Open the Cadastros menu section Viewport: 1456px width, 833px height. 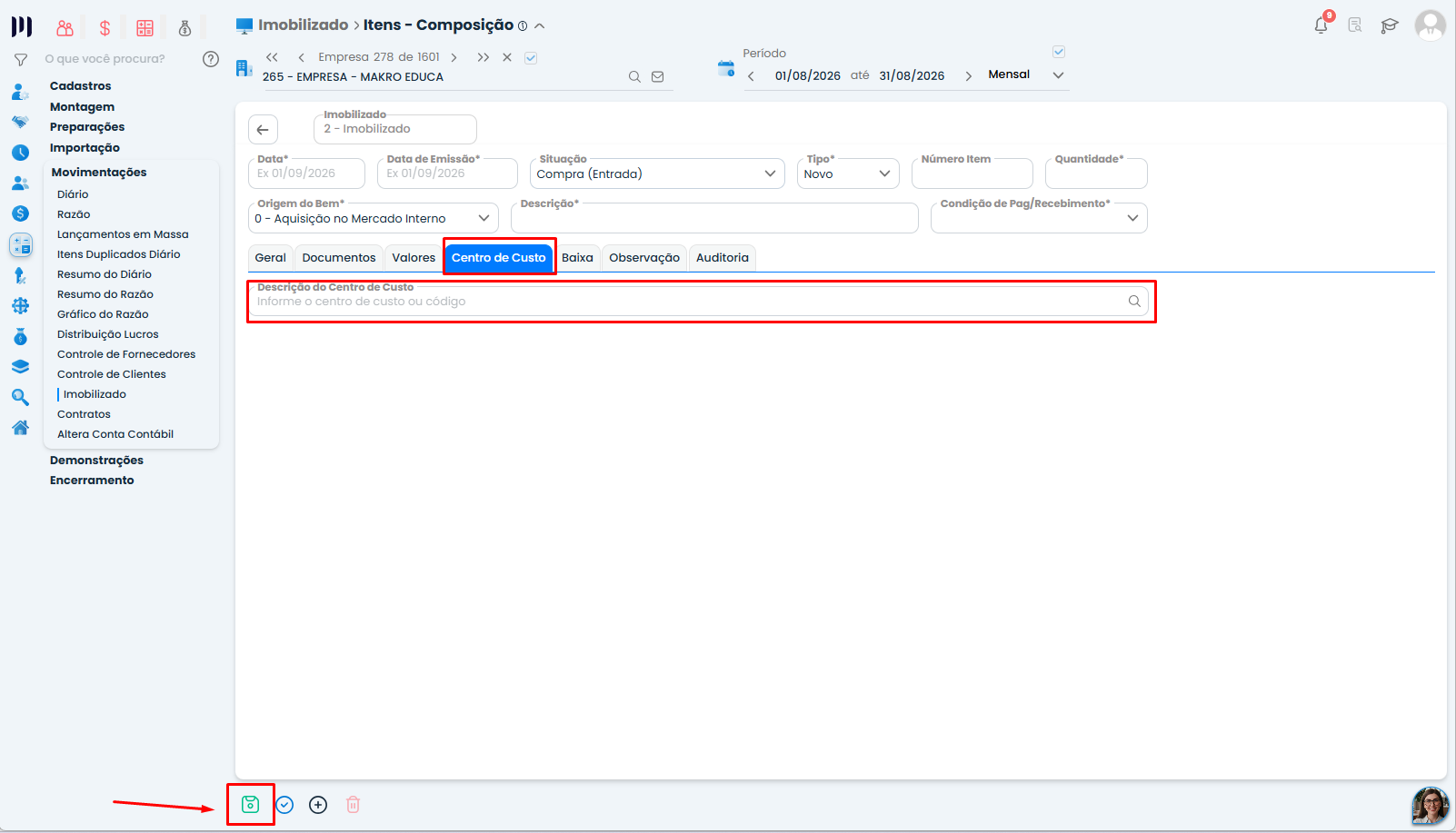pyautogui.click(x=81, y=86)
